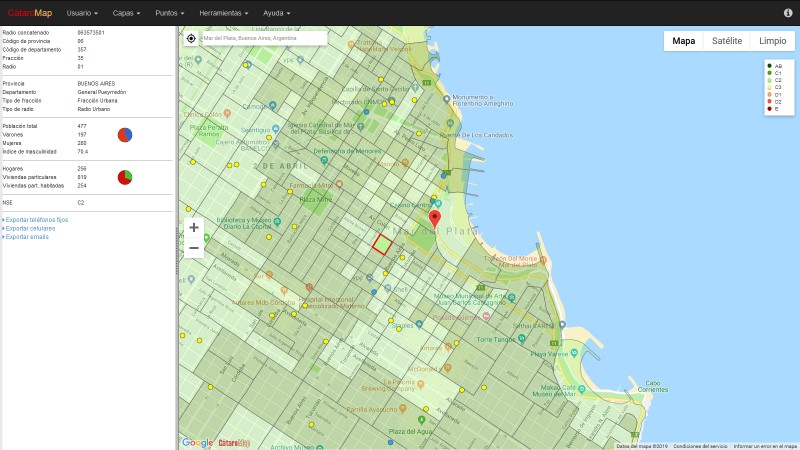
Task: Select the red highlighted census block
Action: pos(382,244)
